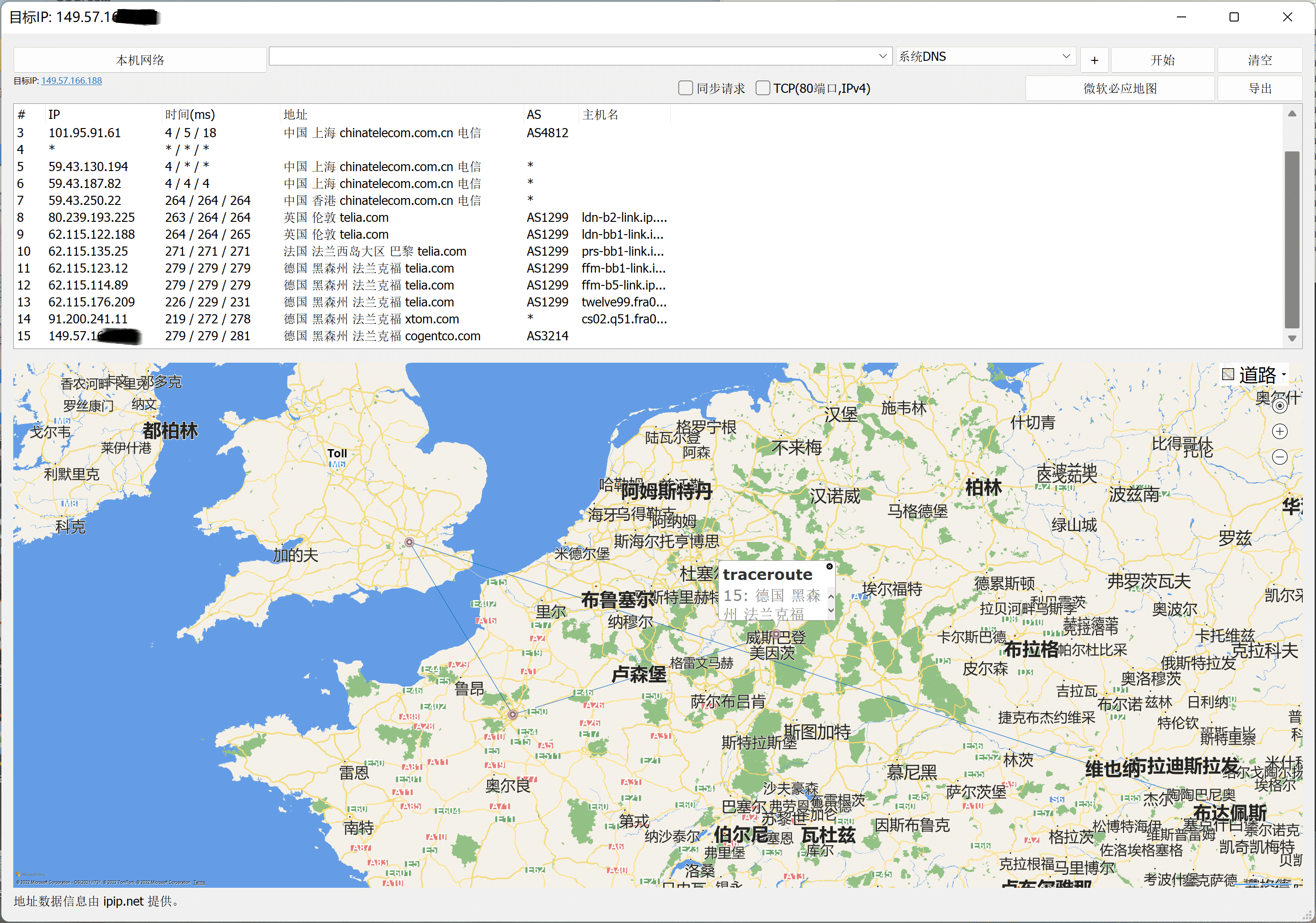Select hop 13 row 62.115.176.209

pos(342,301)
